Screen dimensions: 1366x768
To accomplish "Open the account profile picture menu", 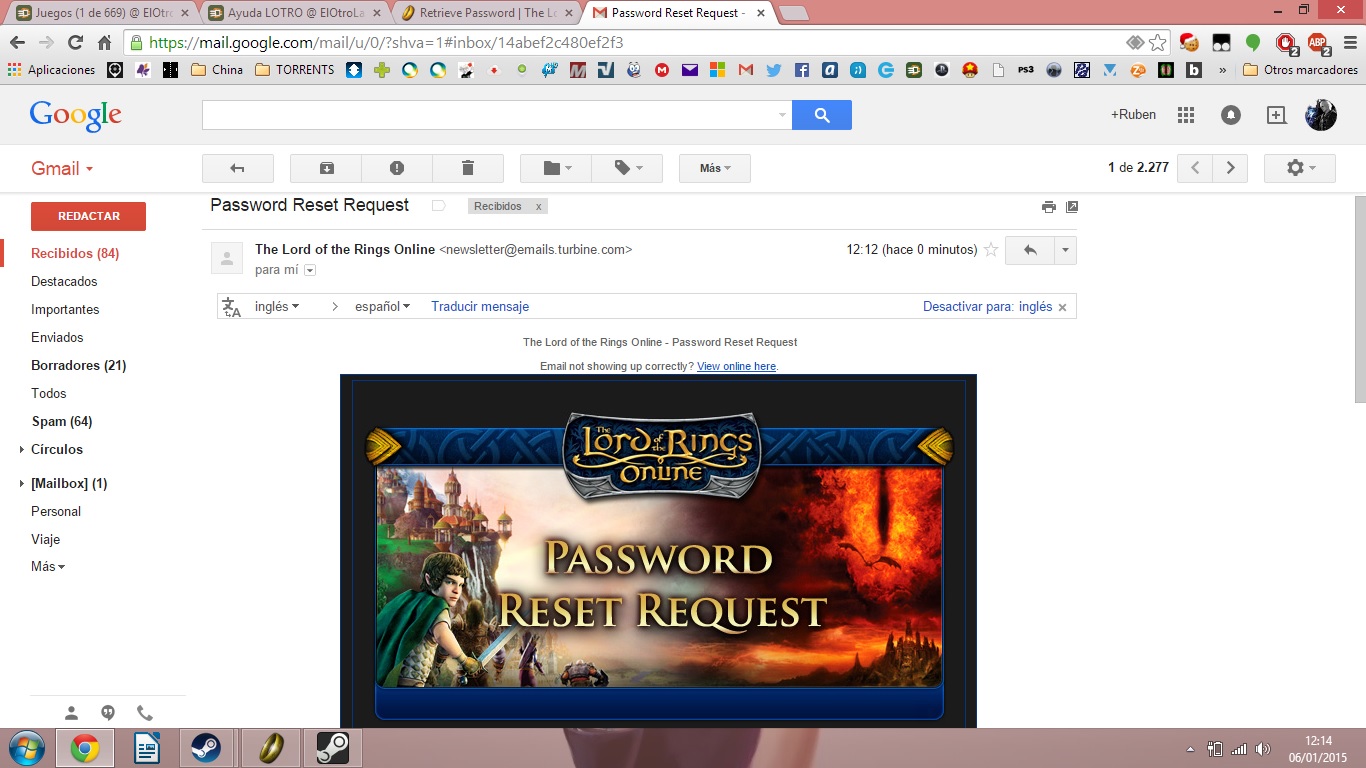I will pyautogui.click(x=1321, y=115).
